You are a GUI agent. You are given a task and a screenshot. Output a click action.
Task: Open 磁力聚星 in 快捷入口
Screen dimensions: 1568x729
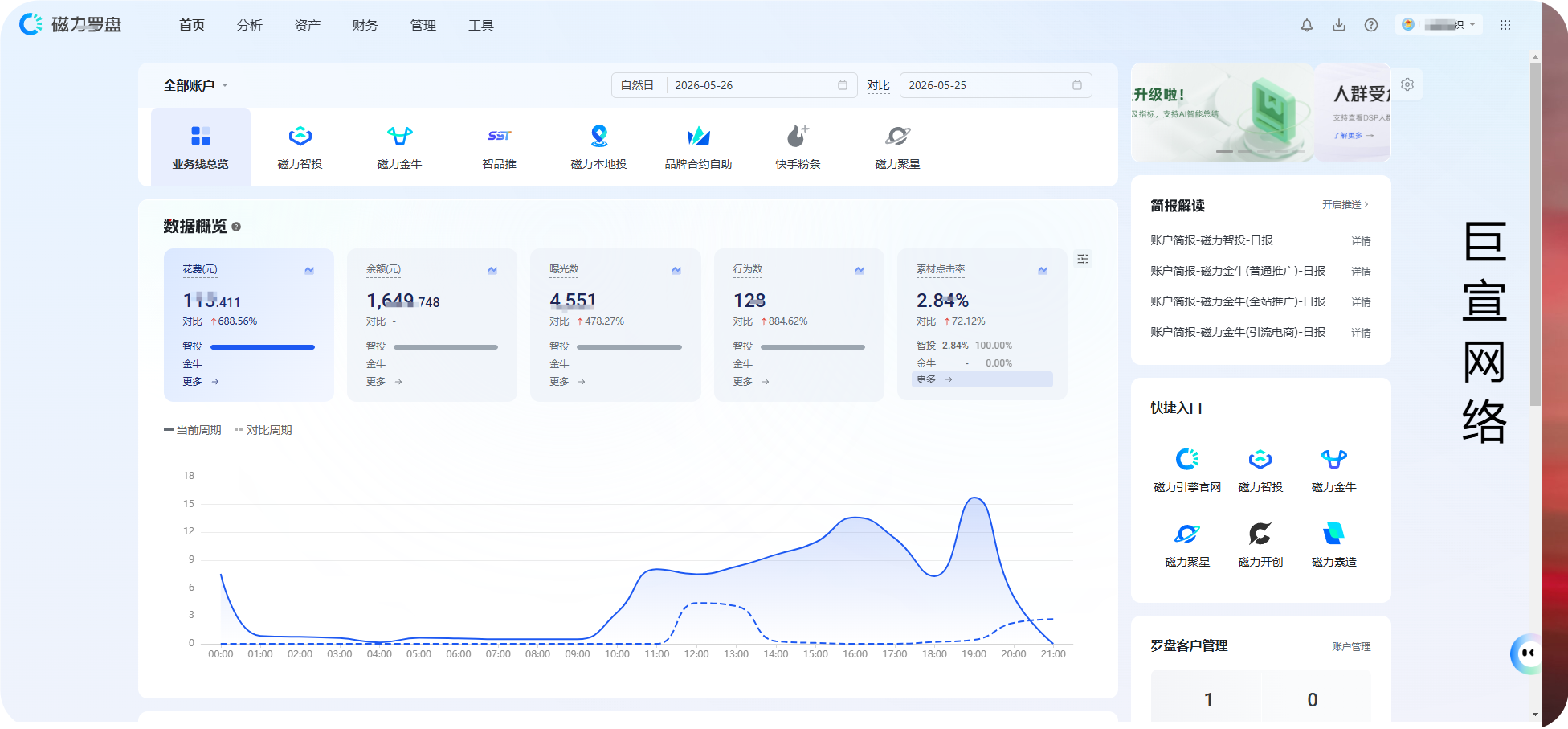coord(1187,545)
